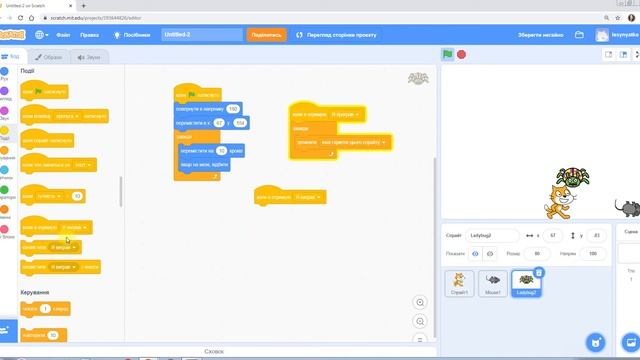Click the green flag to run project
Image resolution: width=640 pixels, height=360 pixels.
(447, 54)
